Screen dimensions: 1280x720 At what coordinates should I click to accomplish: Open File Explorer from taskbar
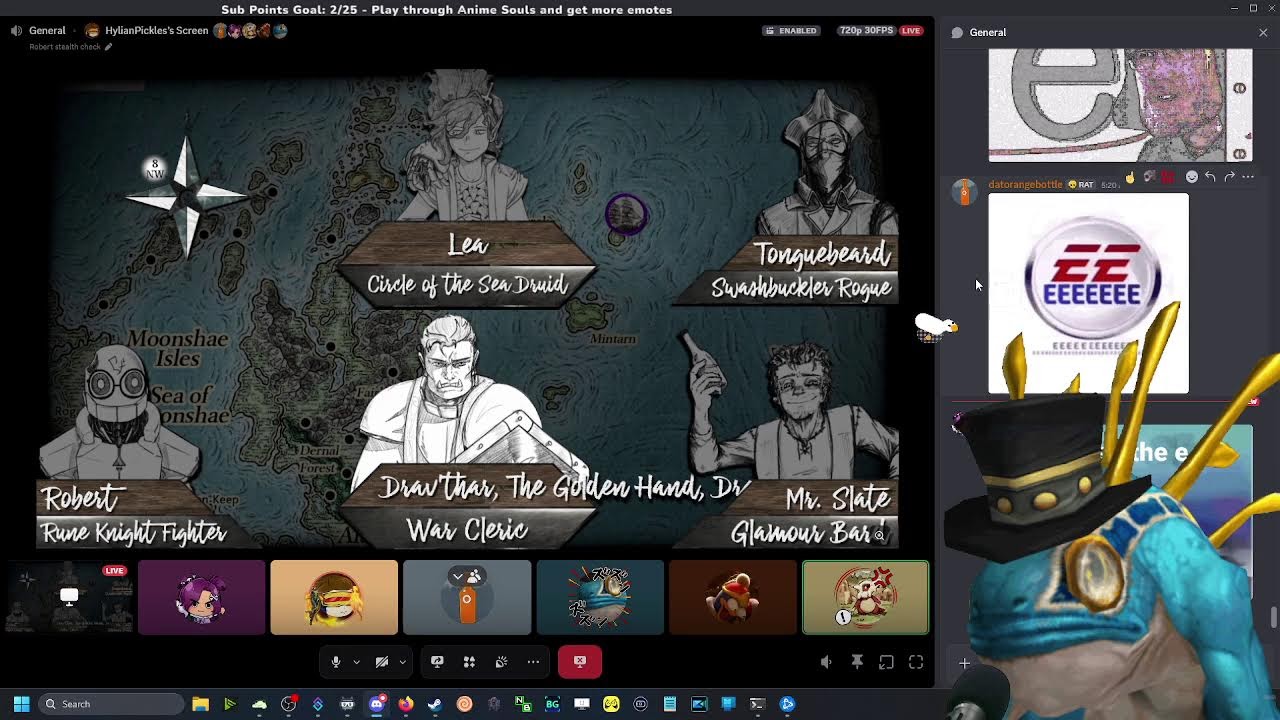200,704
